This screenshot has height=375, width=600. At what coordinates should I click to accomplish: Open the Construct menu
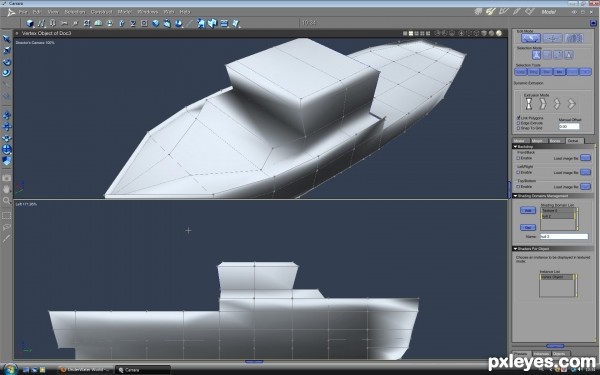[x=101, y=12]
